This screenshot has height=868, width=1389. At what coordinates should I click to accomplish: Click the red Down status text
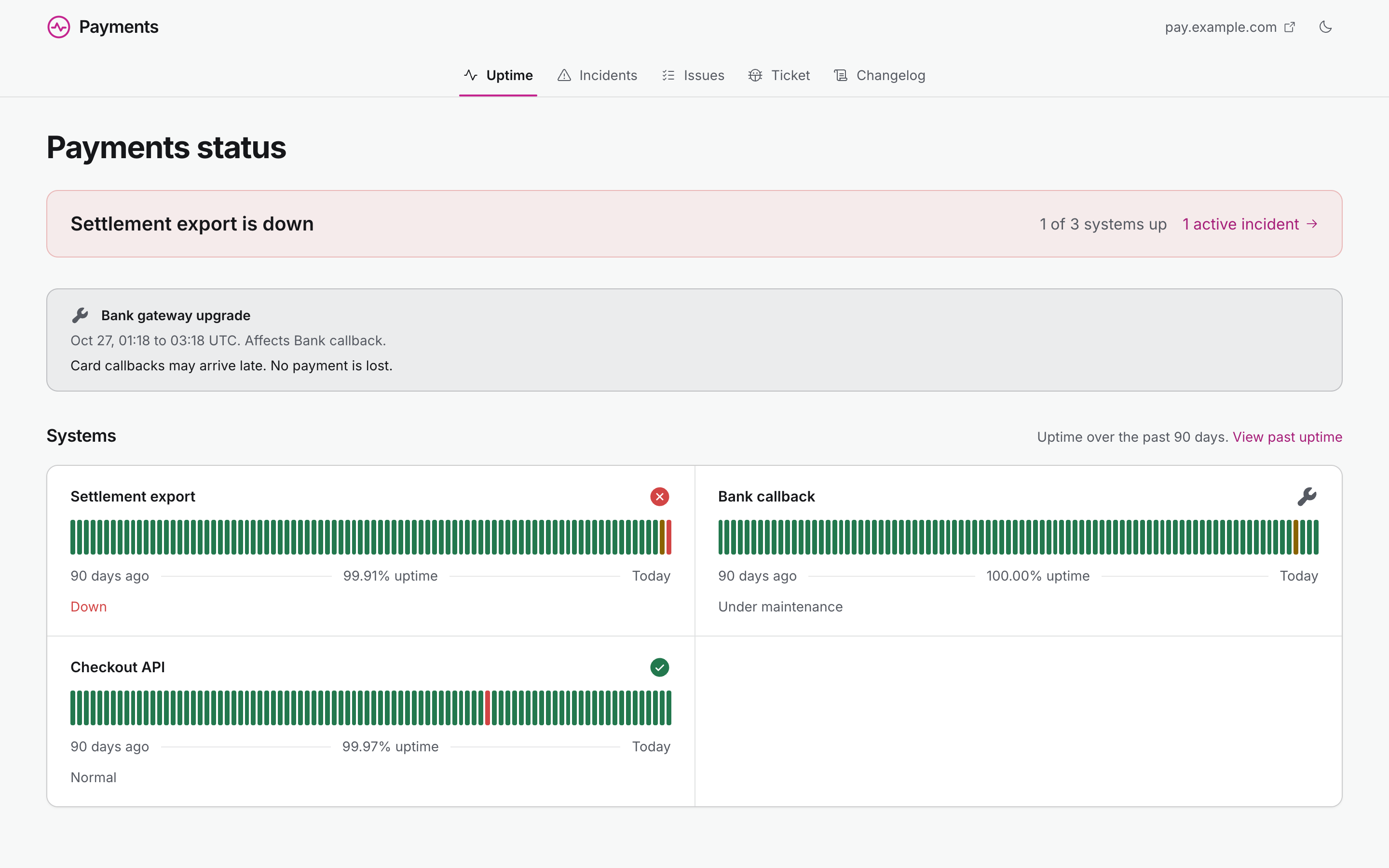[88, 607]
